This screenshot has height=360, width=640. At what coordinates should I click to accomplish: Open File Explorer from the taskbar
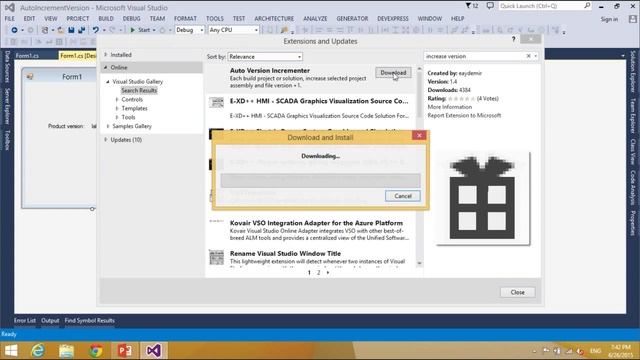coord(66,351)
